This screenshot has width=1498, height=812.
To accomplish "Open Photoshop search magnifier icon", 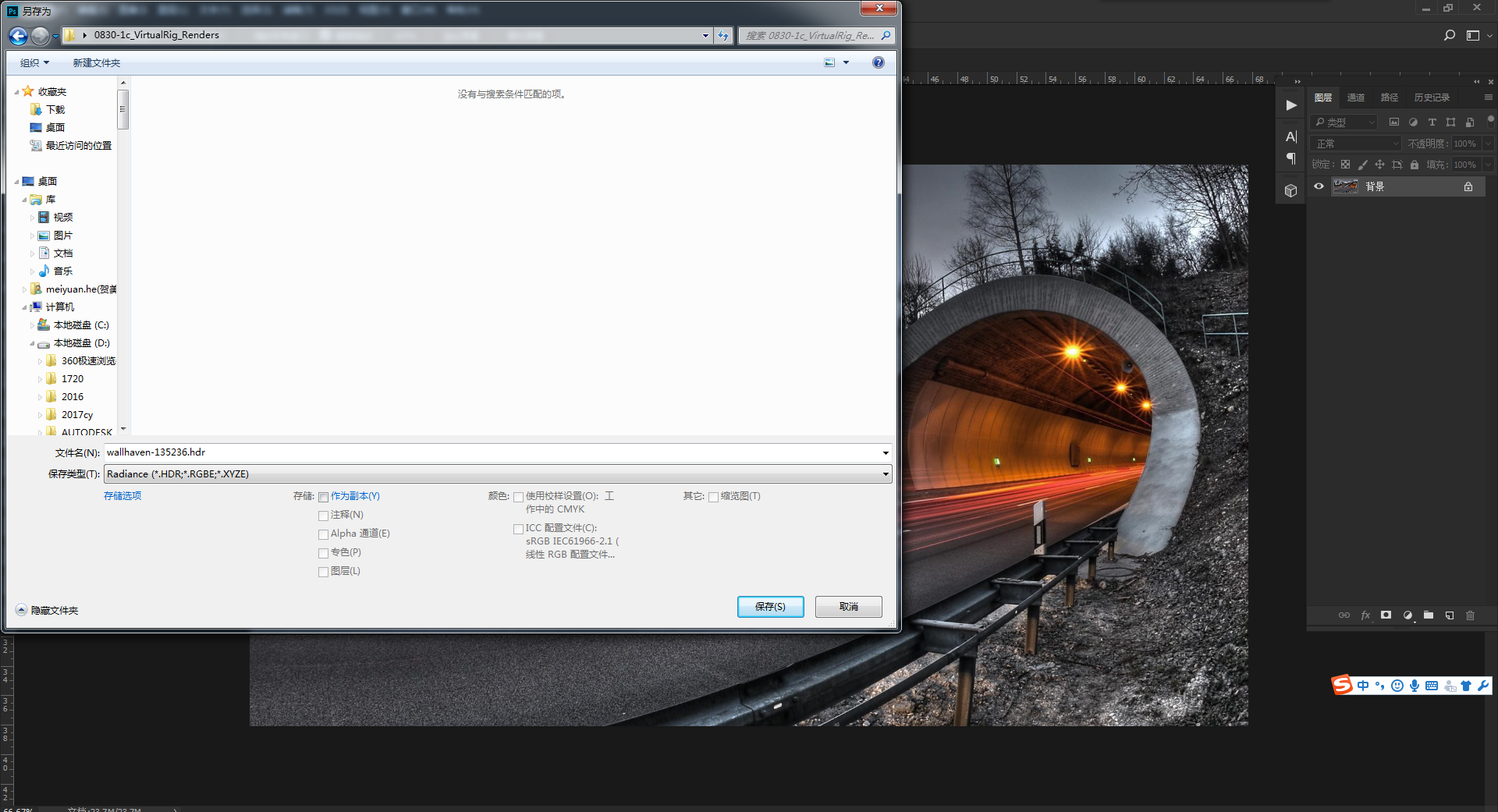I will (1449, 35).
